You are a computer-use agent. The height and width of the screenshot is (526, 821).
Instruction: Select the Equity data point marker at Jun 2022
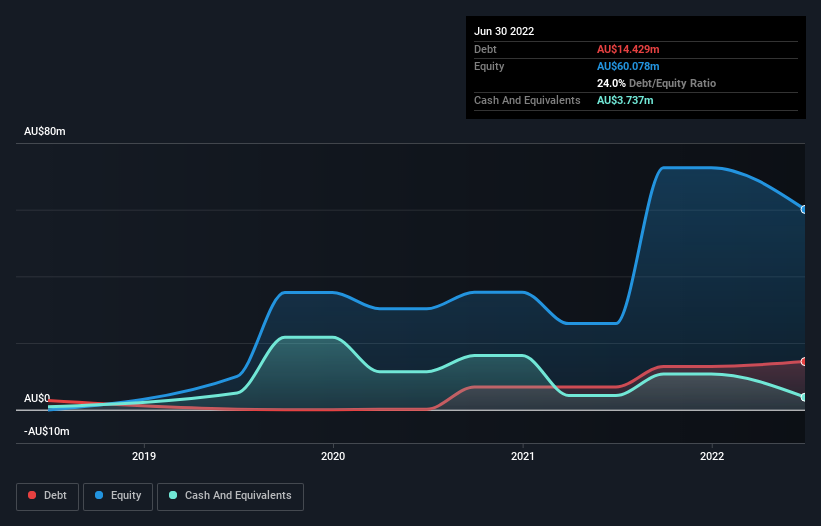pyautogui.click(x=804, y=209)
